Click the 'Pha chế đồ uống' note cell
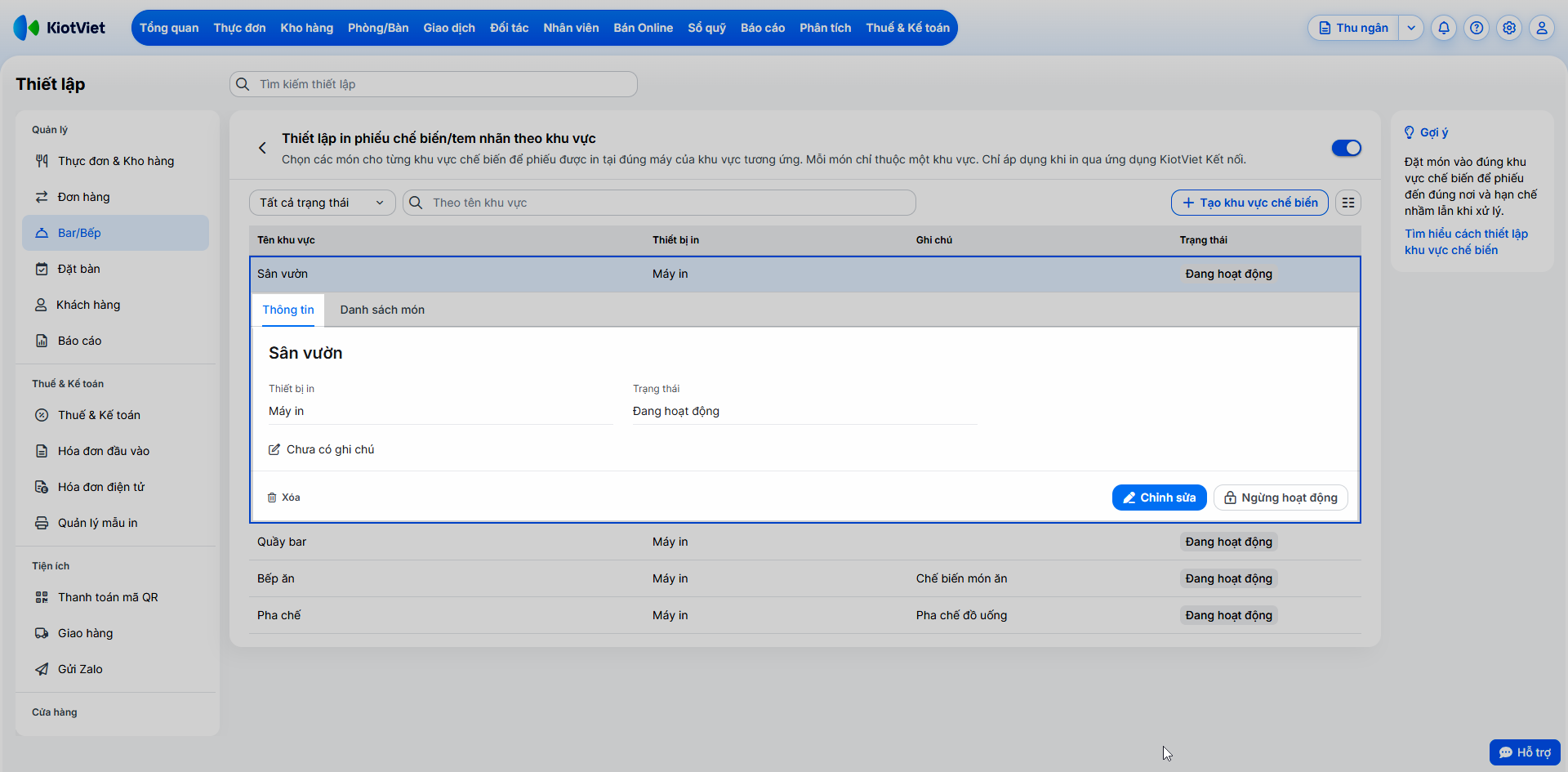Screen dimensions: 1568x772 [961, 615]
